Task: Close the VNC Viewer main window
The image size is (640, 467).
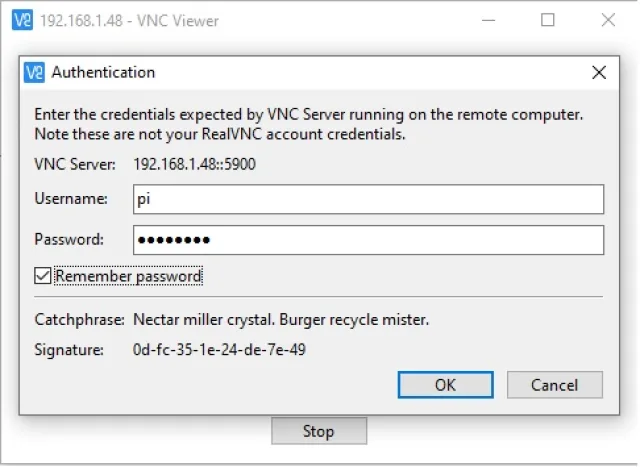Action: coord(608,20)
